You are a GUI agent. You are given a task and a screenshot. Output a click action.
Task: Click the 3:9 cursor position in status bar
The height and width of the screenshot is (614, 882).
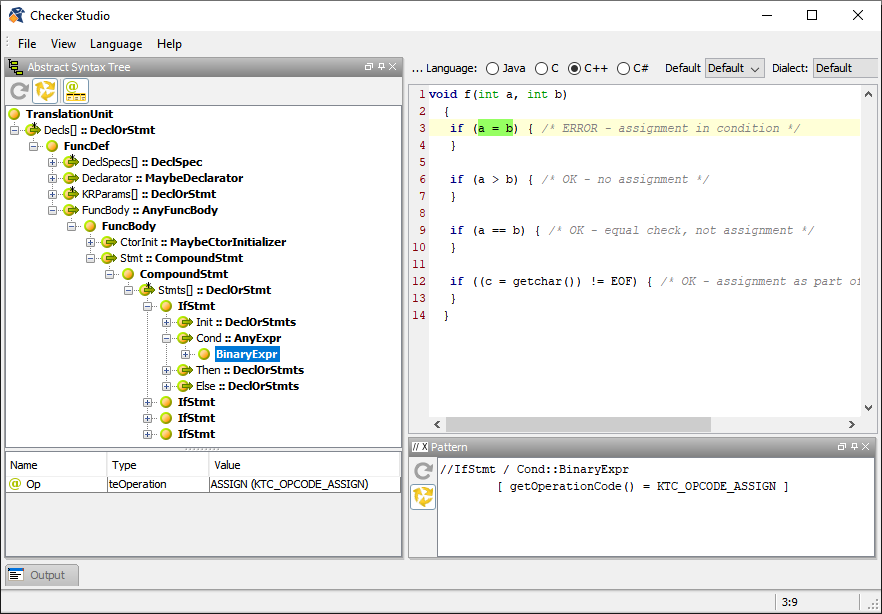[x=790, y=602]
